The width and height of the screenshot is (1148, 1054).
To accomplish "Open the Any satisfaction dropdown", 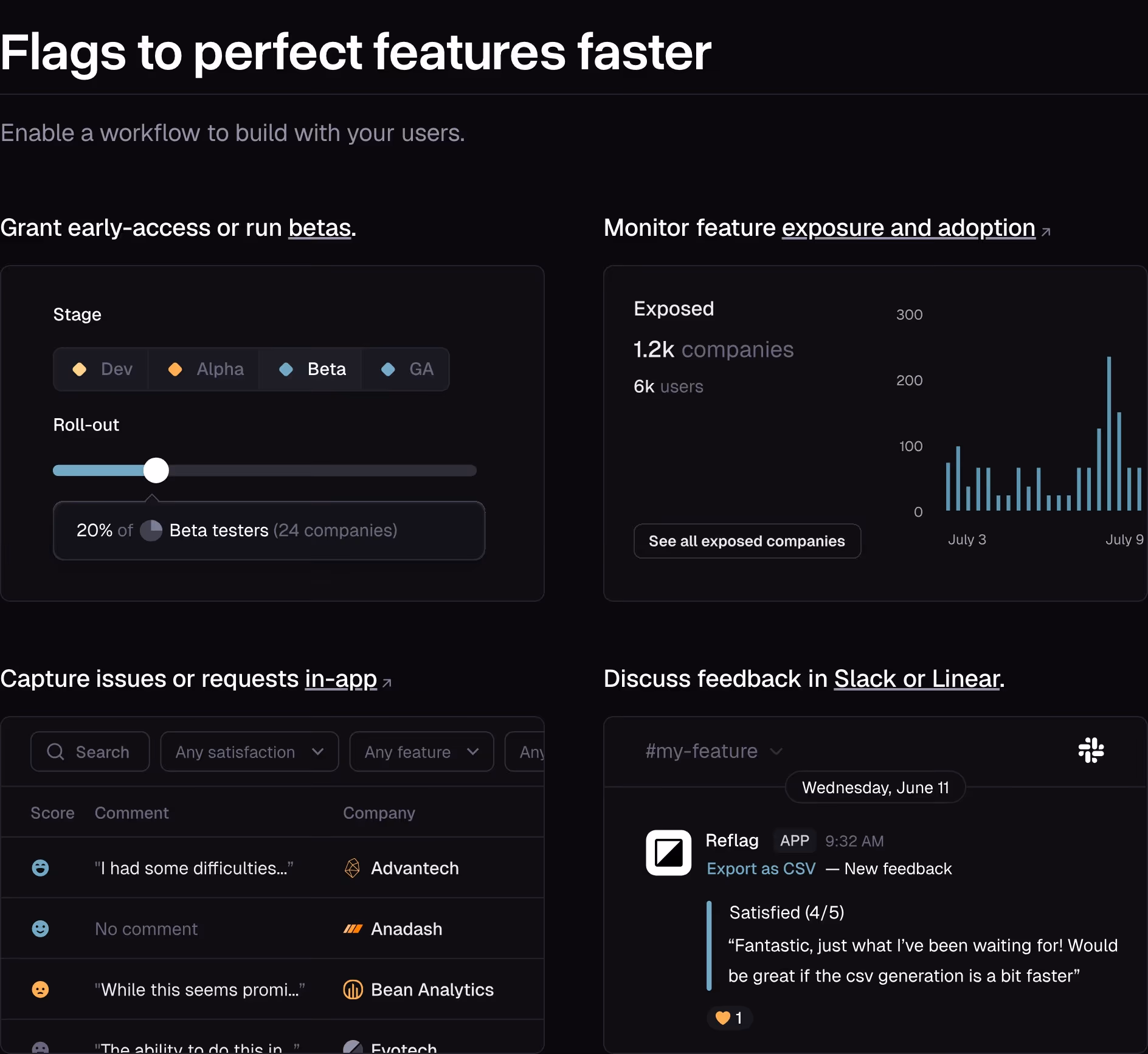I will 249,752.
